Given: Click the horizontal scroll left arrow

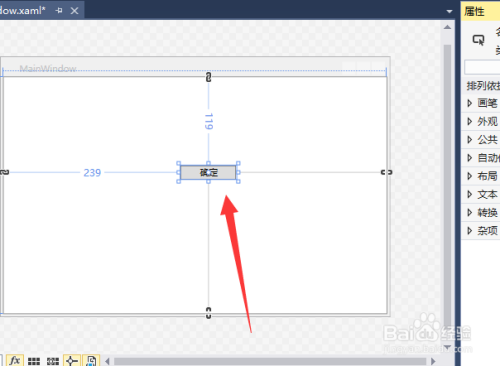Looking at the screenshot, I should 107,361.
